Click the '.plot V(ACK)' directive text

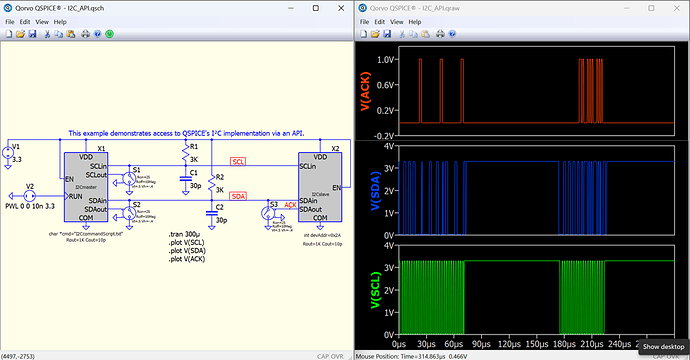(187, 259)
